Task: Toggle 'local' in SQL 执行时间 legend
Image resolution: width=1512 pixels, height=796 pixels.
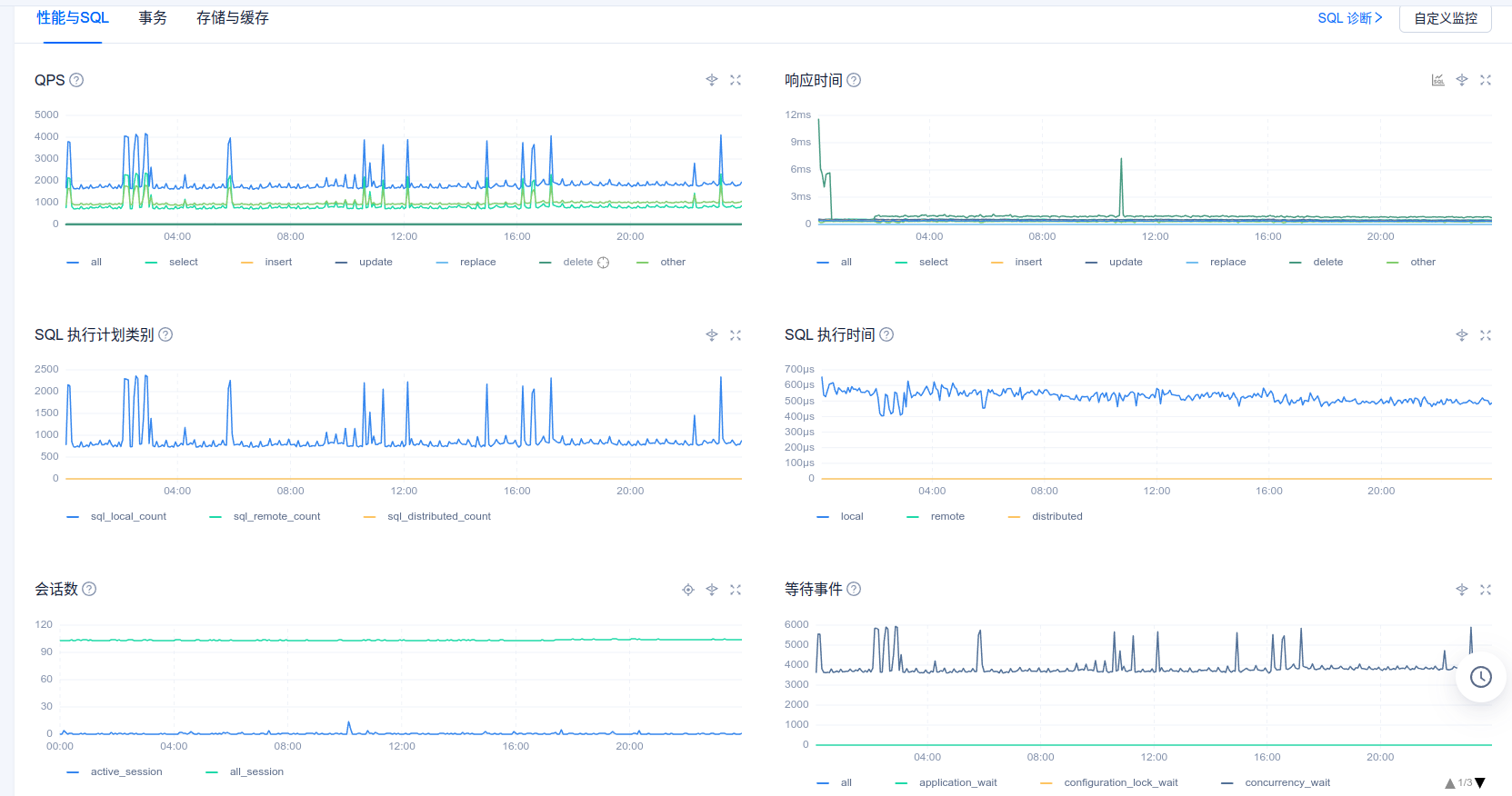Action: (840, 516)
